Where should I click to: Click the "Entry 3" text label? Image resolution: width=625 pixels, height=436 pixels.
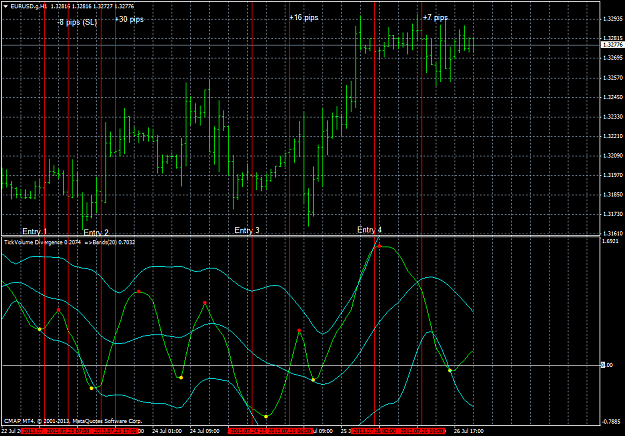[x=247, y=230]
